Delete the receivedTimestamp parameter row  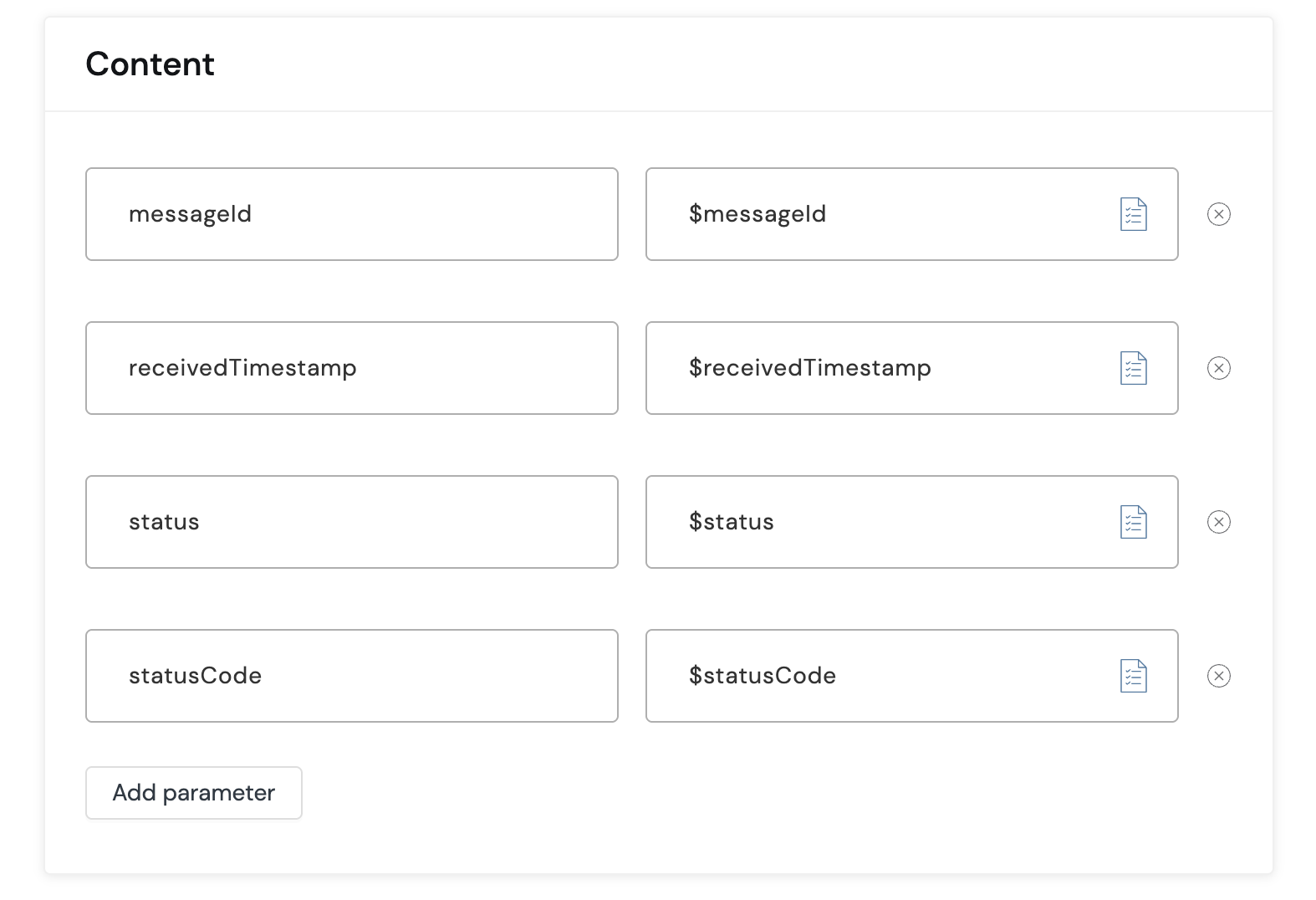pyautogui.click(x=1218, y=368)
